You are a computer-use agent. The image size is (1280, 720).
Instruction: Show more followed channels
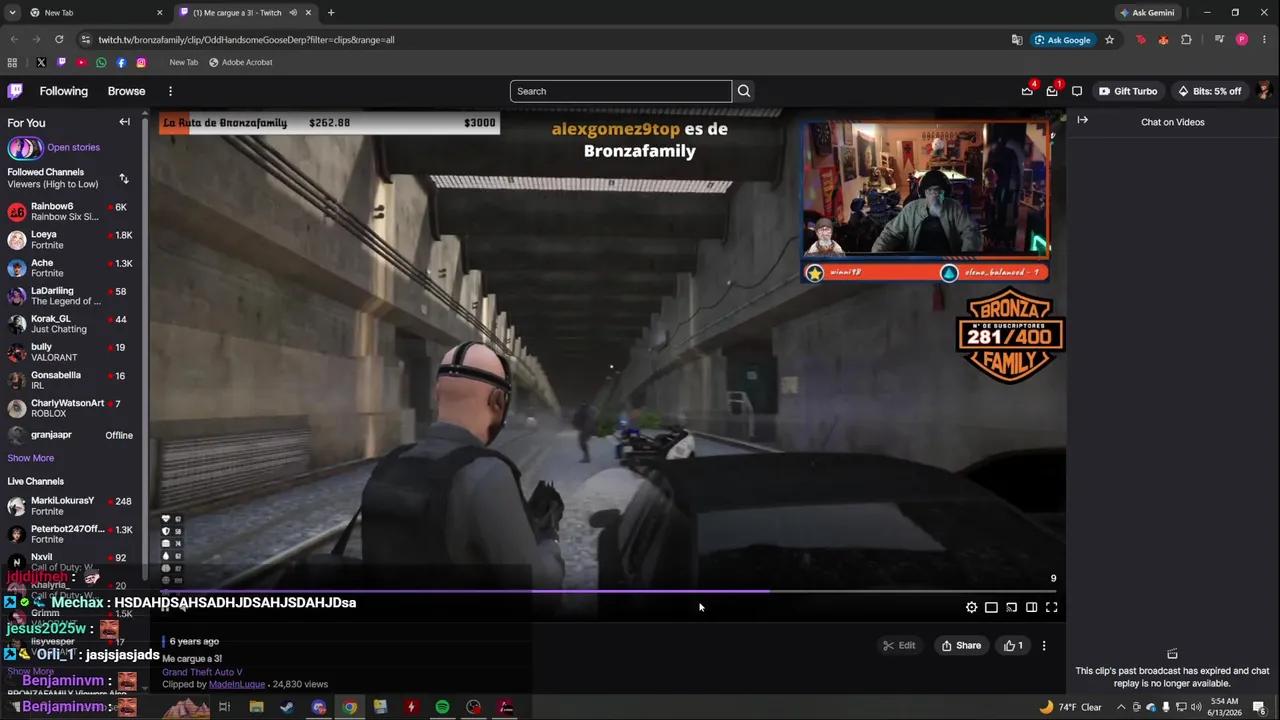31,458
